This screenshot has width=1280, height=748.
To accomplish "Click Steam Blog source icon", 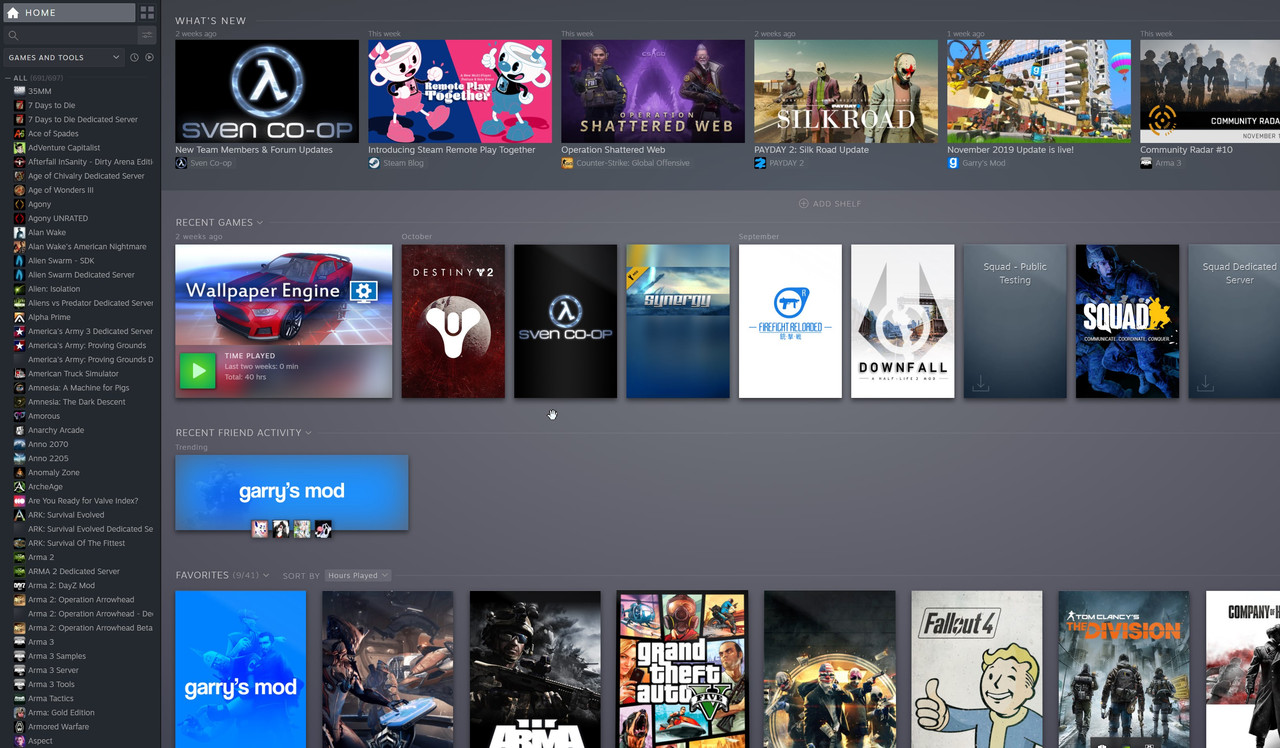I will [374, 163].
